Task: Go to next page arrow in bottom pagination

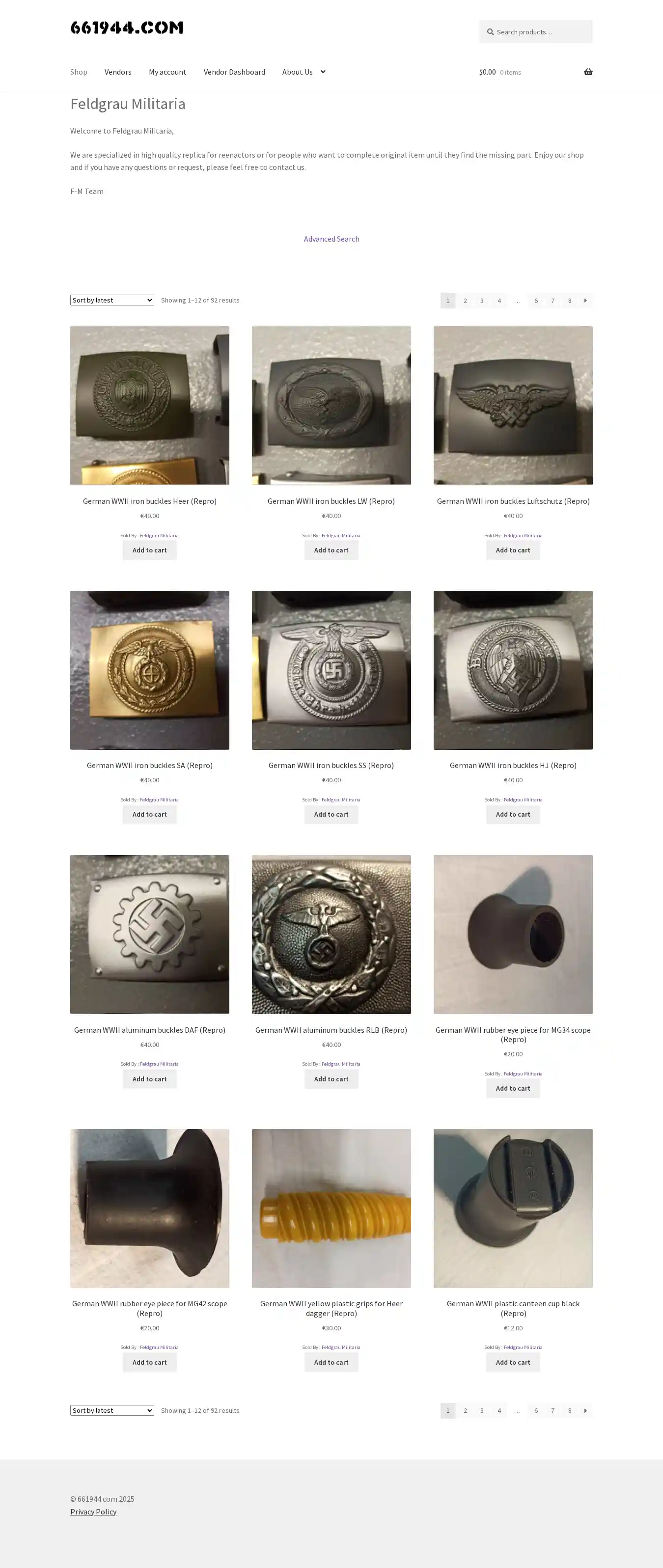Action: [x=585, y=1410]
